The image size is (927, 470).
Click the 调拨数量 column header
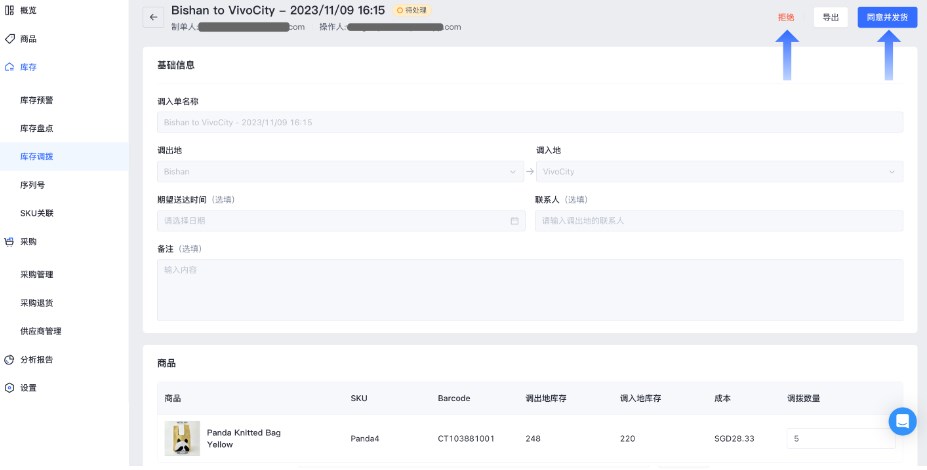point(803,398)
